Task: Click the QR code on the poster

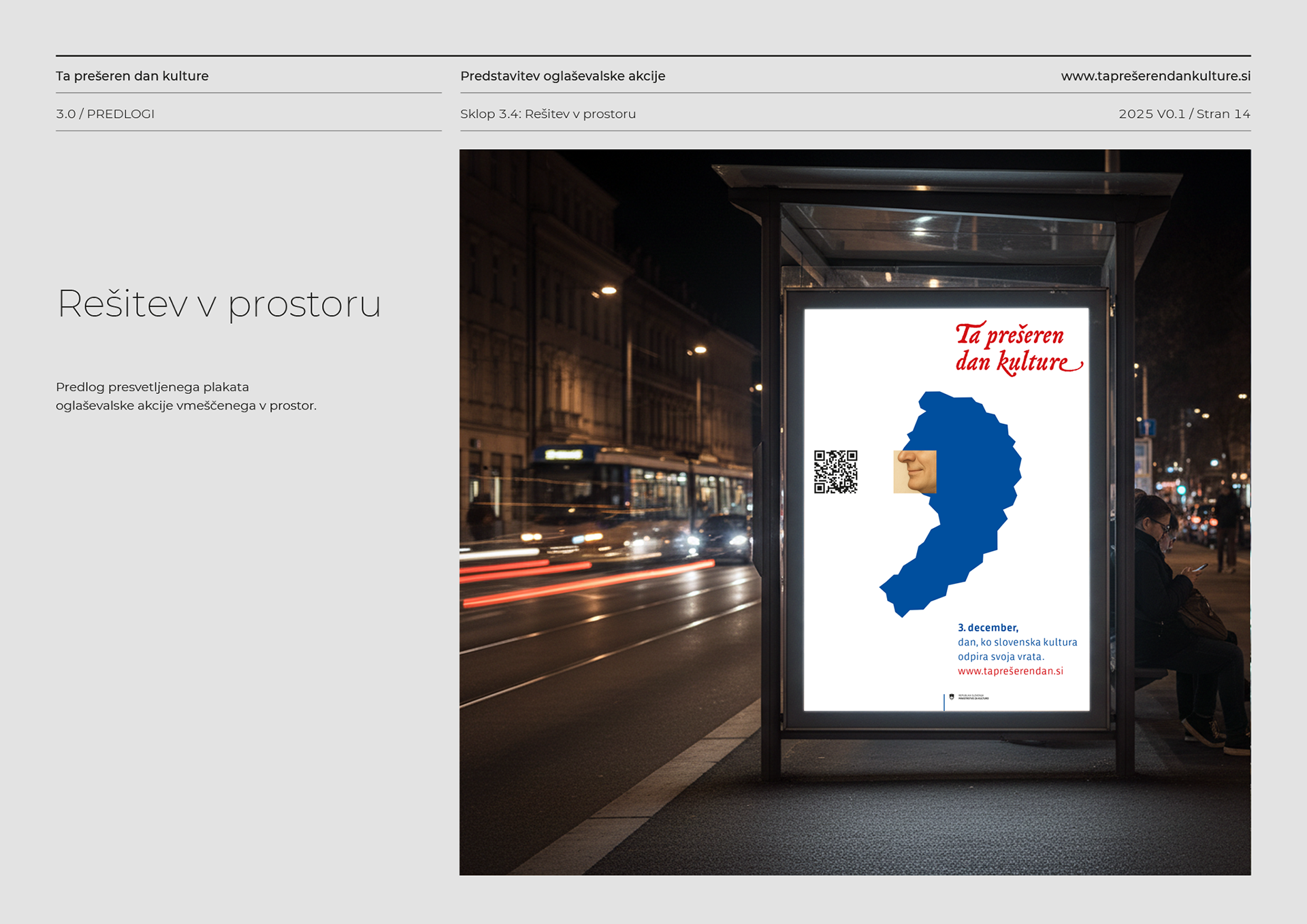Action: (x=835, y=471)
